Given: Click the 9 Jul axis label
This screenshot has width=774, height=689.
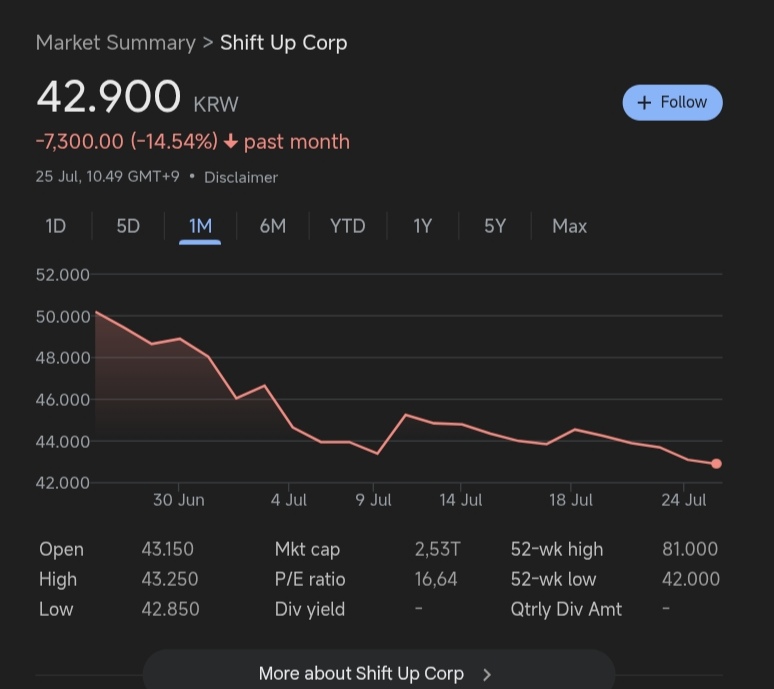Looking at the screenshot, I should (373, 500).
